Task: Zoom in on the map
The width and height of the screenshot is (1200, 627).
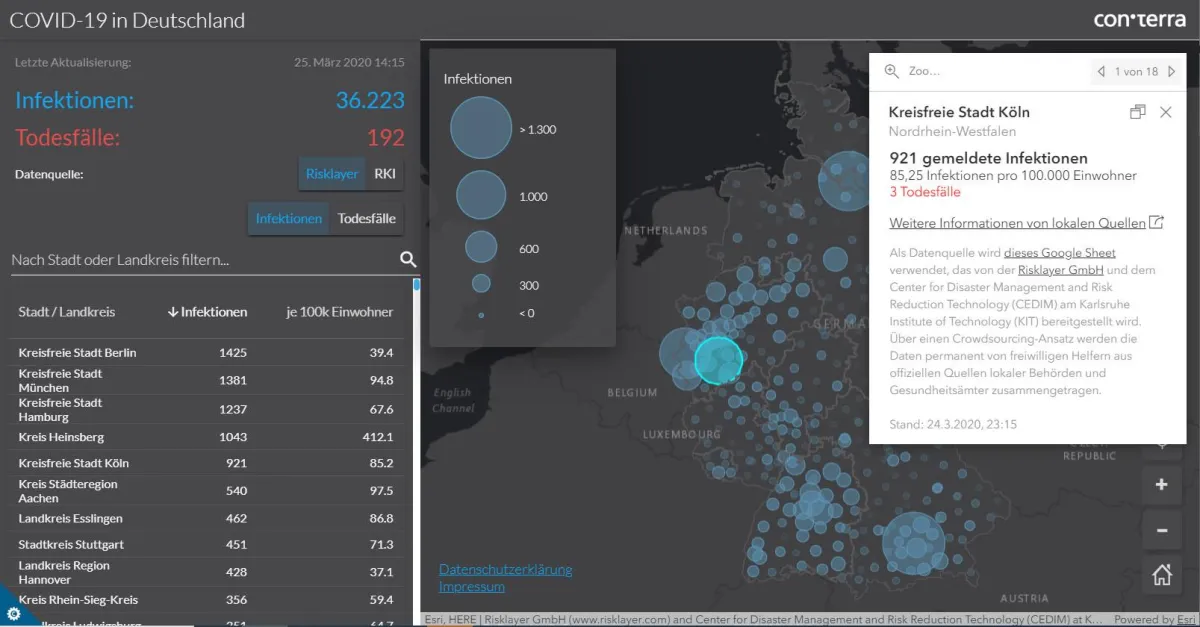Action: [1161, 485]
